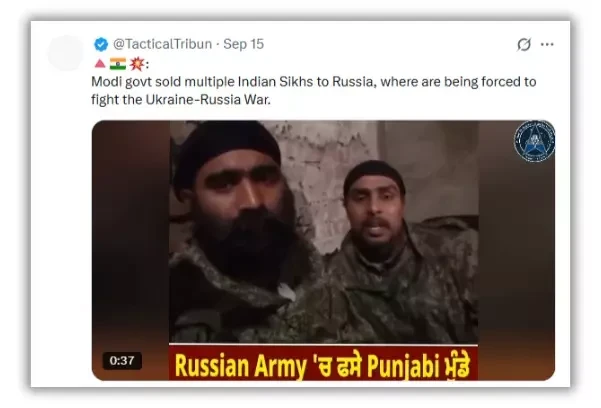The image size is (601, 408).
Task: Click the Grok slashed-circle icon
Action: point(524,44)
